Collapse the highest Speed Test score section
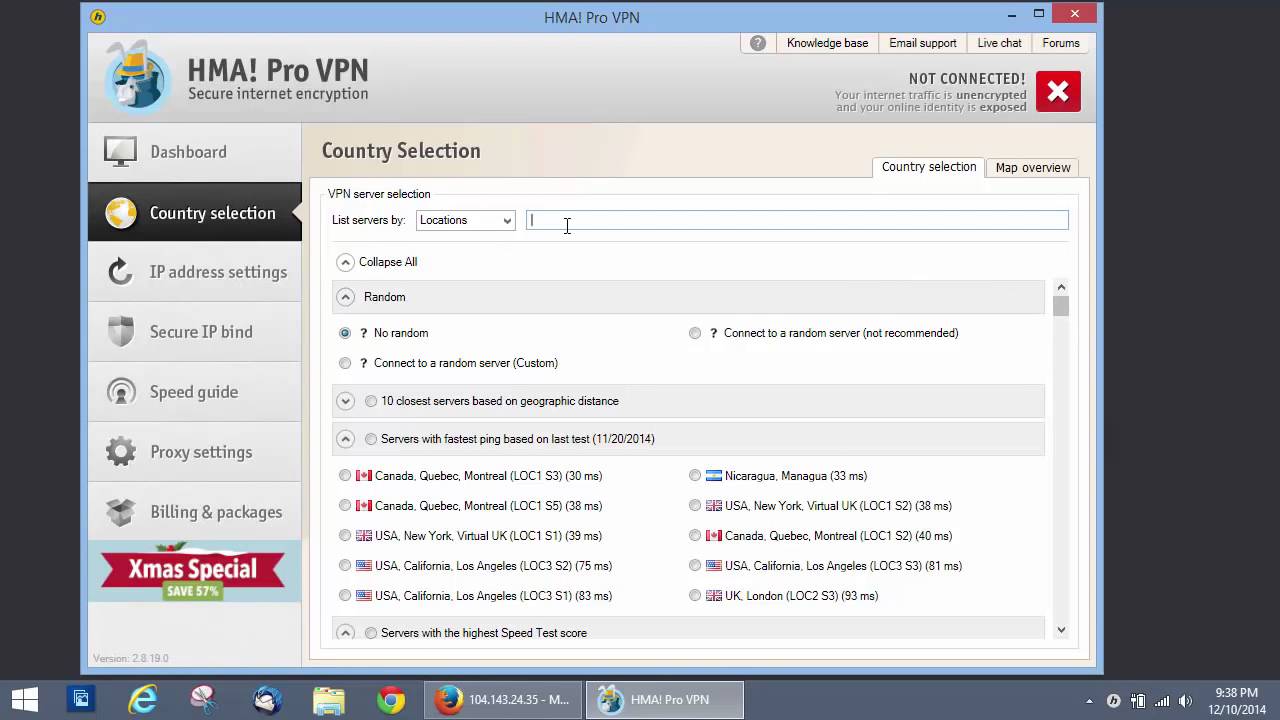 [x=346, y=633]
